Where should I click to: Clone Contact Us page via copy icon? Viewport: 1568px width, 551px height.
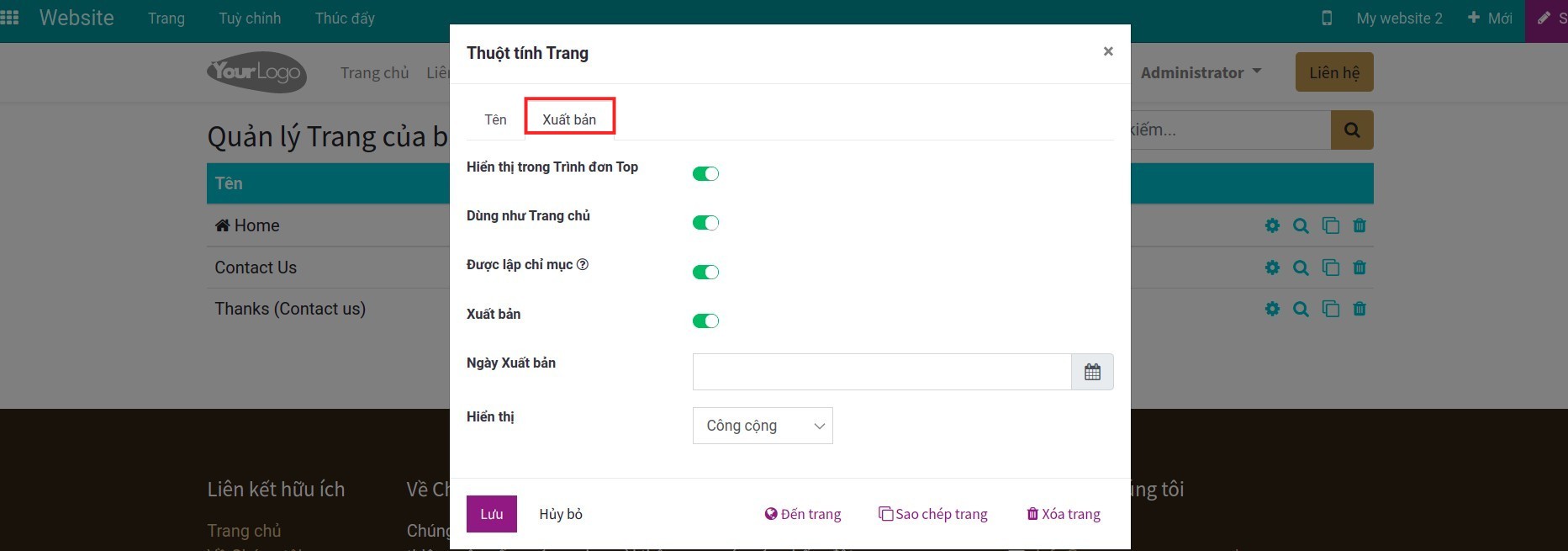[1330, 268]
